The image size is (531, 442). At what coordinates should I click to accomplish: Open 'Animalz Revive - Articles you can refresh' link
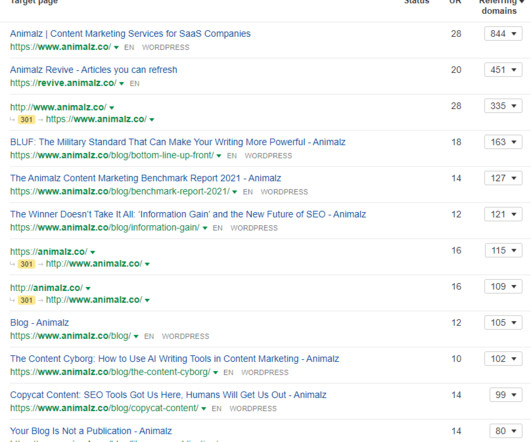pyautogui.click(x=93, y=70)
